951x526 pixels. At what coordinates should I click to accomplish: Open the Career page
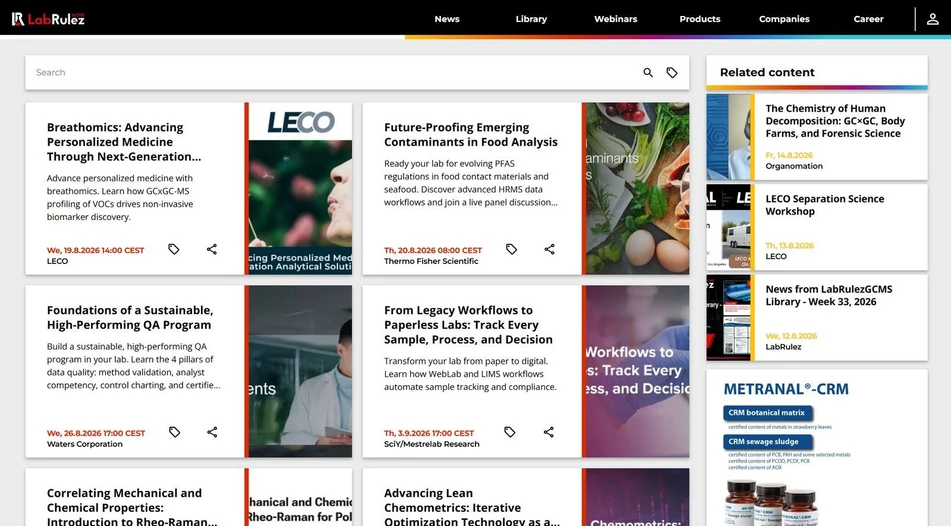(x=869, y=19)
